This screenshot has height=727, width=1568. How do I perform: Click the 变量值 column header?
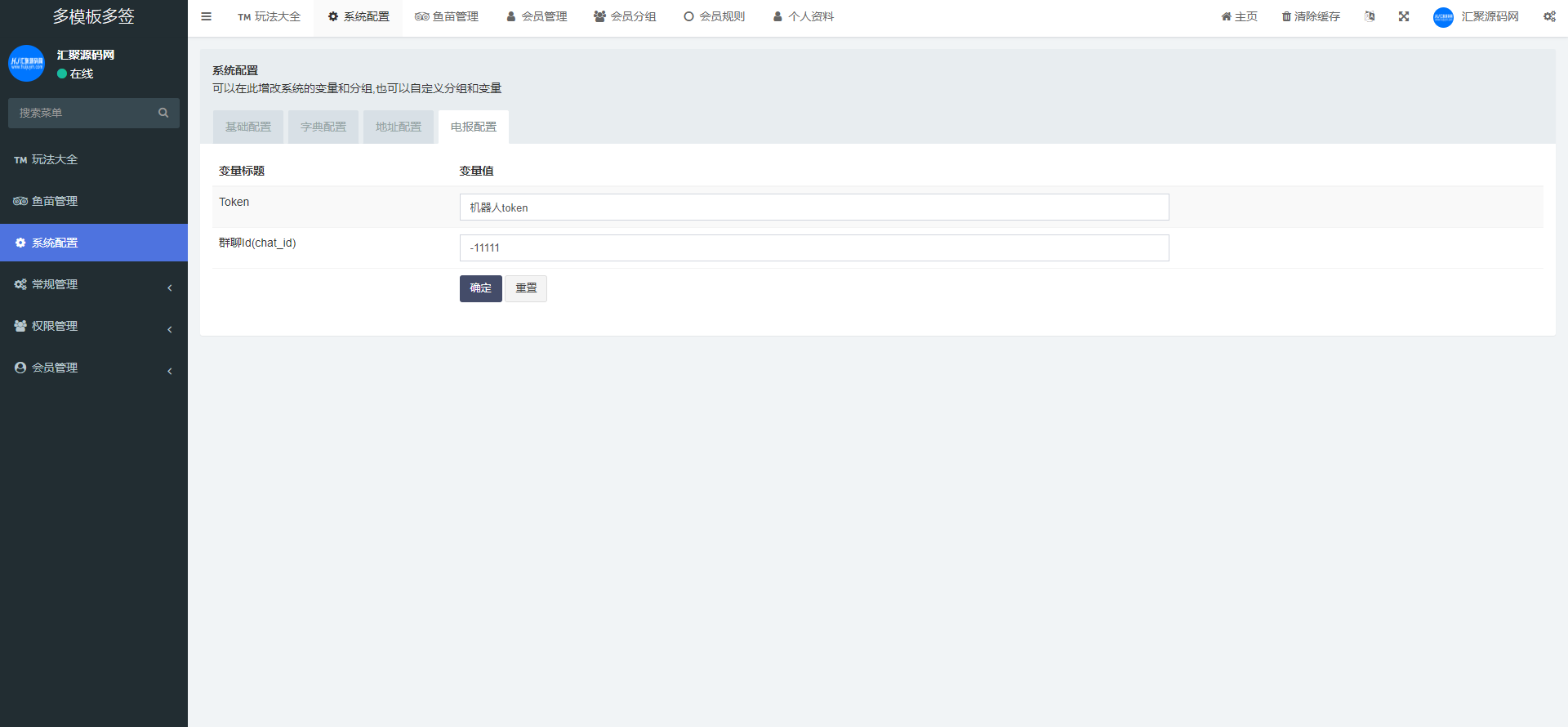[x=476, y=171]
